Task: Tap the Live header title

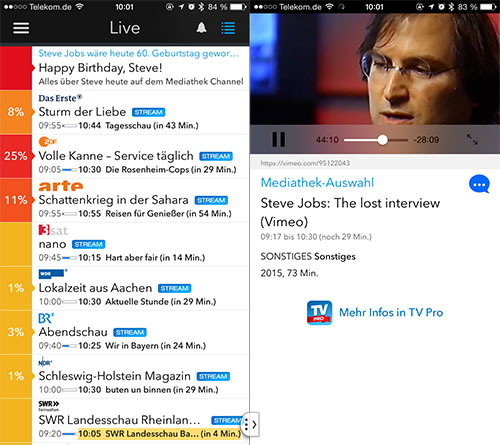Action: click(125, 28)
